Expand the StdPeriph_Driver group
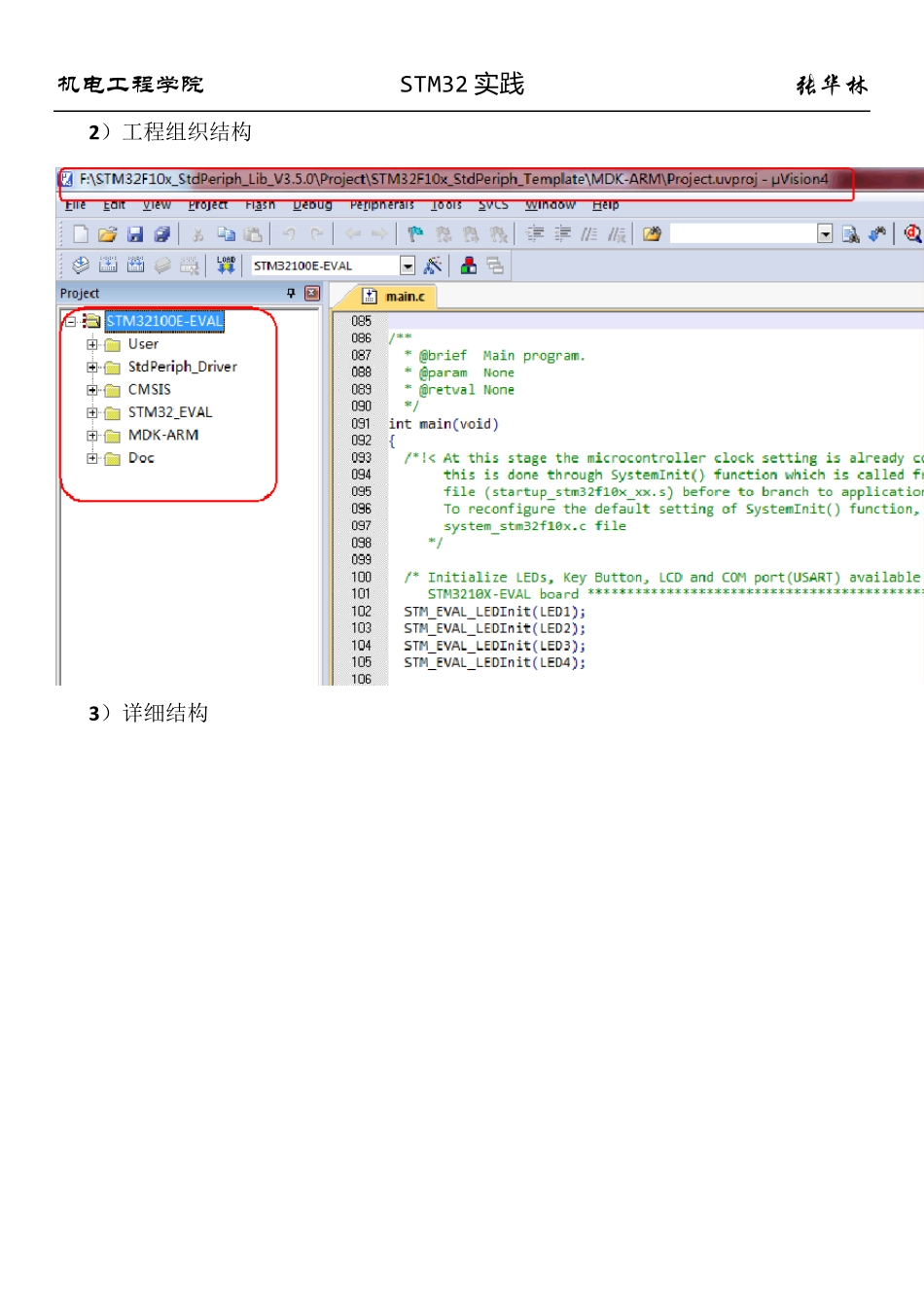924x1307 pixels. [92, 368]
